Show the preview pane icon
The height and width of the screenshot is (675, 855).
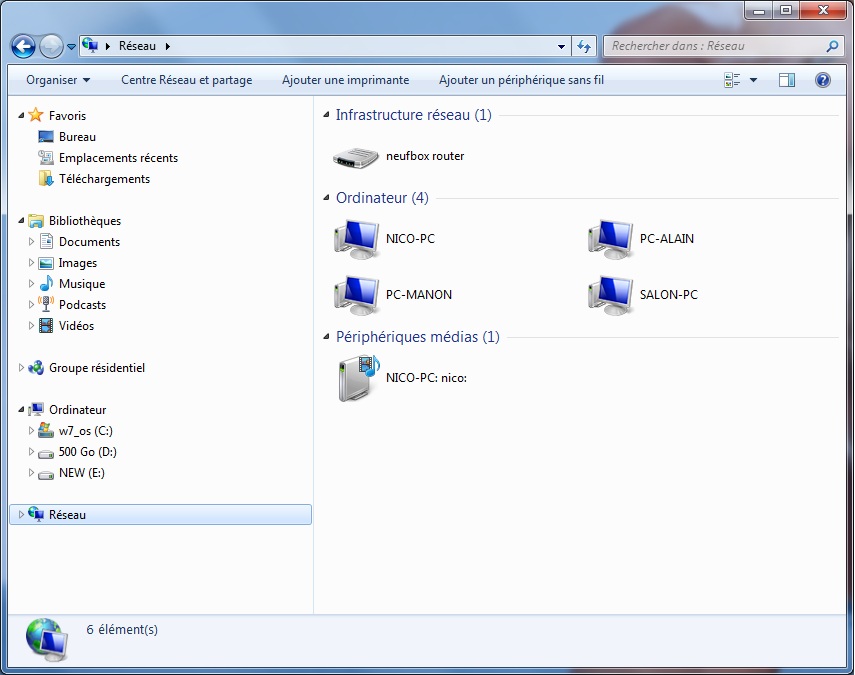(x=788, y=79)
